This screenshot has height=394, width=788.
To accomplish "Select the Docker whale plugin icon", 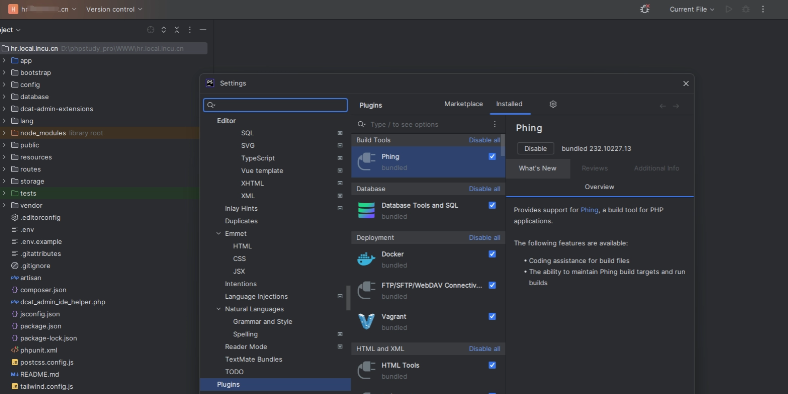I will point(366,259).
